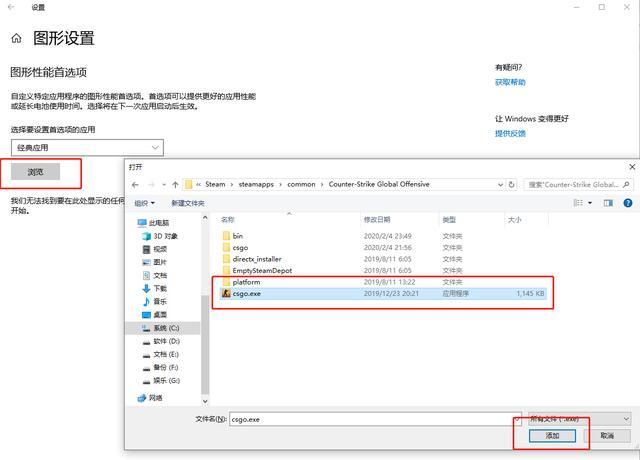Click the up-one-level arrow in dialog

176,184
